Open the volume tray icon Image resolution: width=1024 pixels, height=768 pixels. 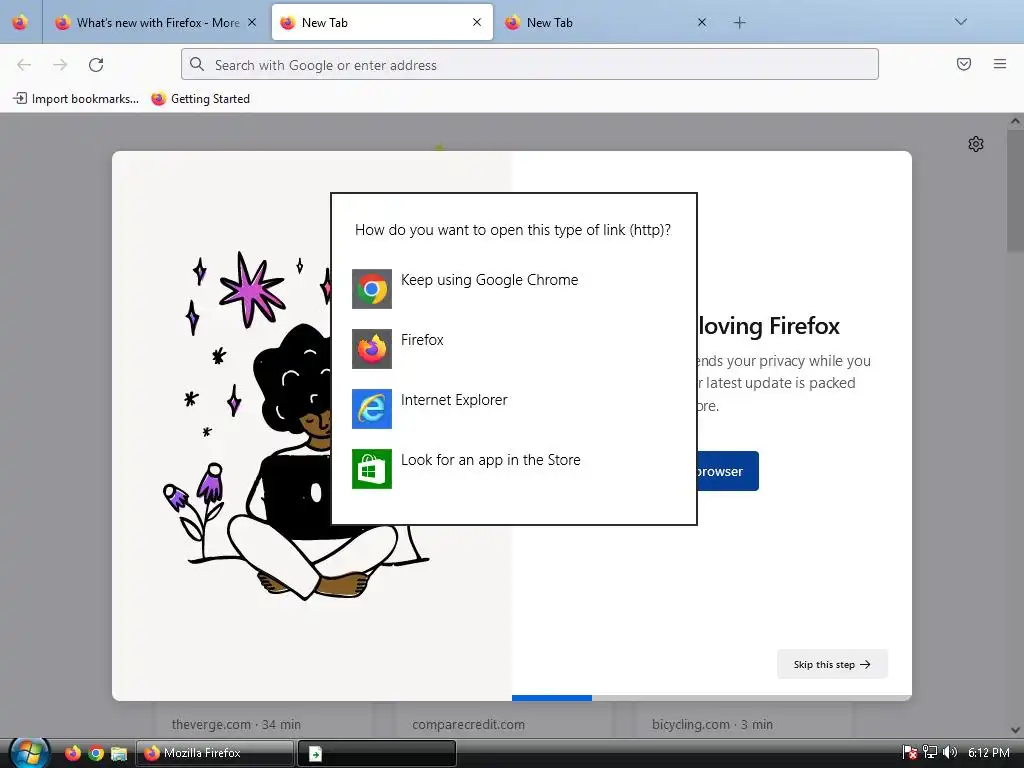tap(950, 752)
